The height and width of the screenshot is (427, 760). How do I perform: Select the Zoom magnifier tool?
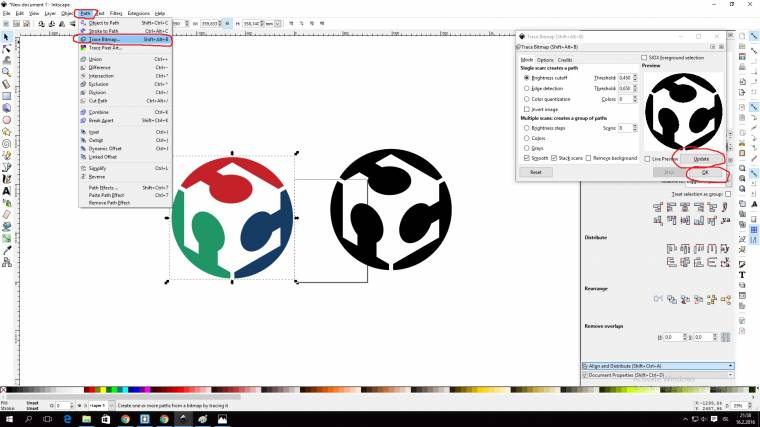(x=6, y=72)
